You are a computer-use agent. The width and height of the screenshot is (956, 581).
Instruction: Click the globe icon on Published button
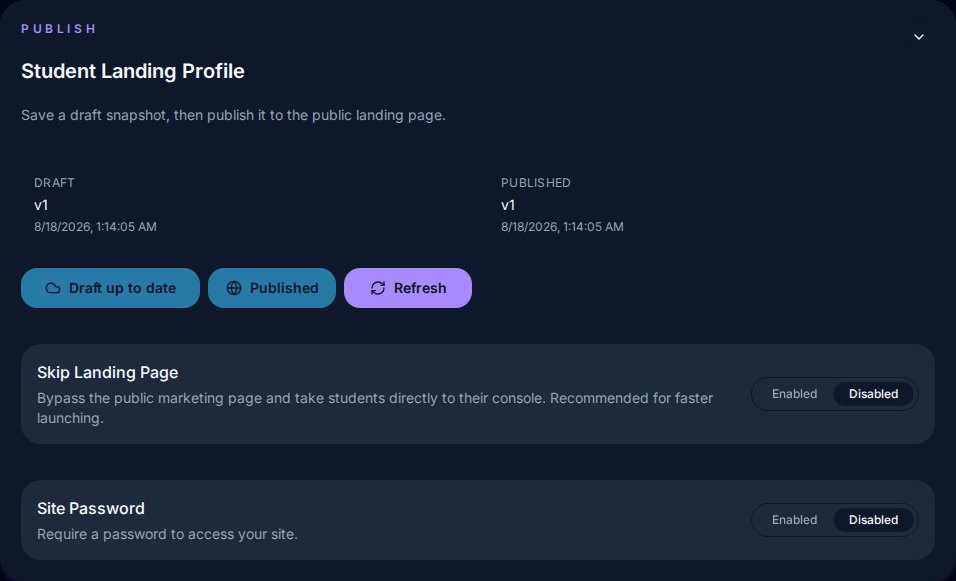point(234,288)
